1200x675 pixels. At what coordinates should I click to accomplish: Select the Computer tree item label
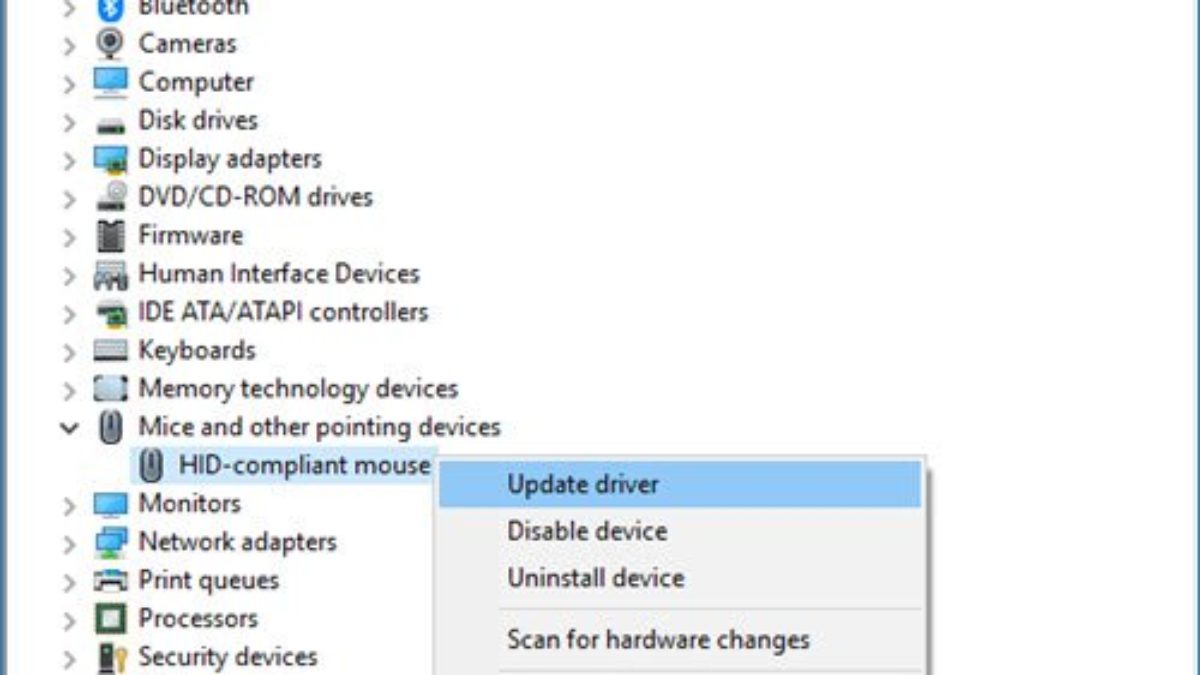tap(196, 82)
